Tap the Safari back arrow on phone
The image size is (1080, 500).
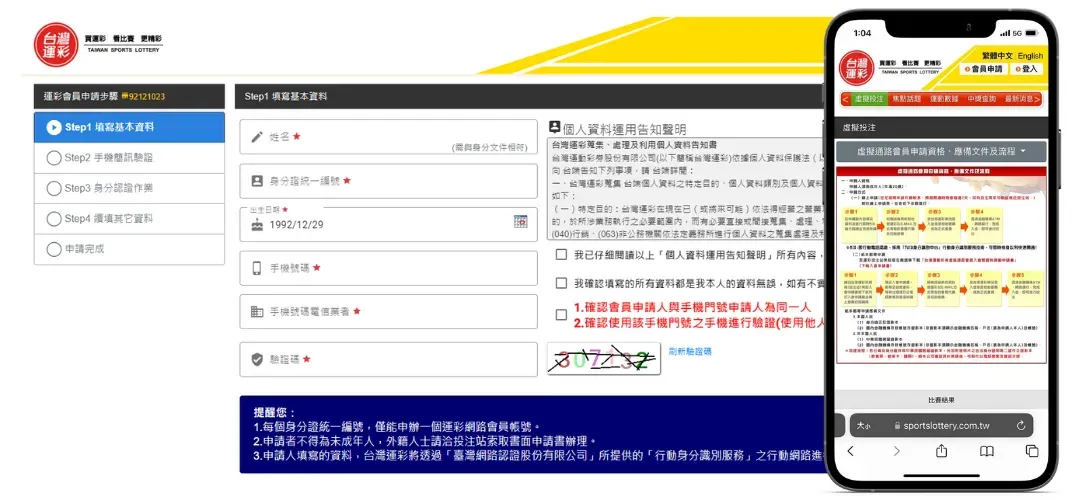pyautogui.click(x=850, y=451)
